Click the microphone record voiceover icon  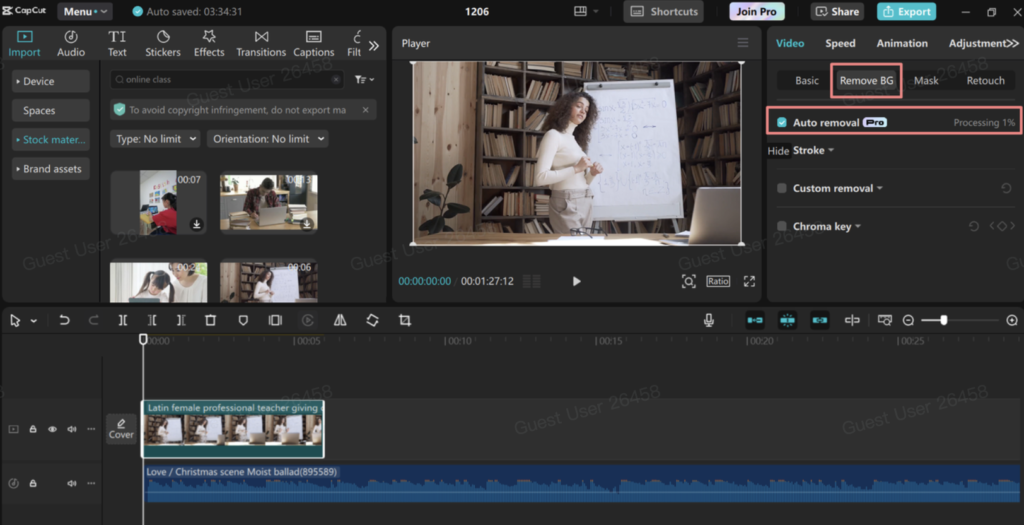(x=709, y=320)
